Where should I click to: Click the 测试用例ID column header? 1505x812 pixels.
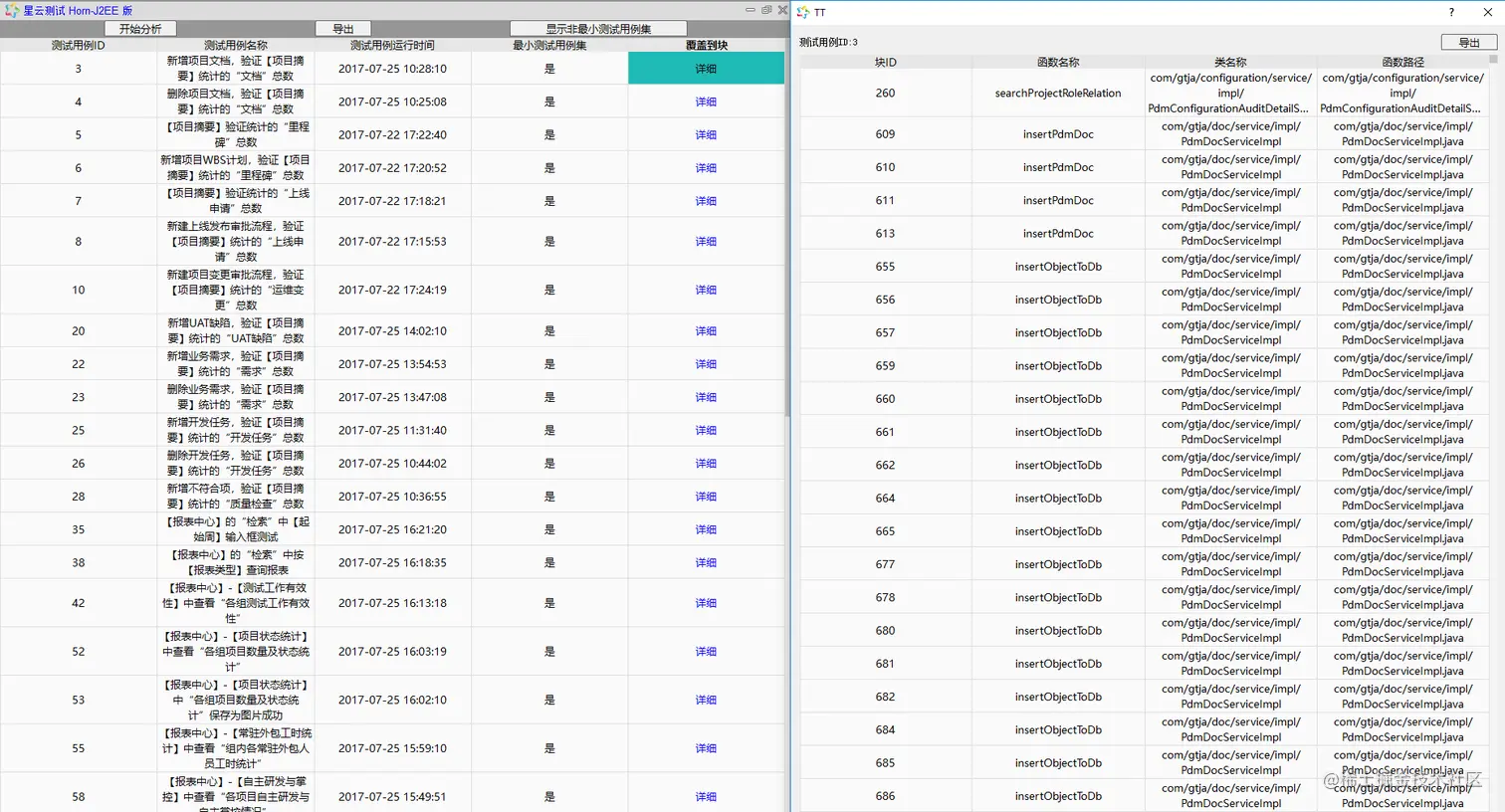point(79,45)
